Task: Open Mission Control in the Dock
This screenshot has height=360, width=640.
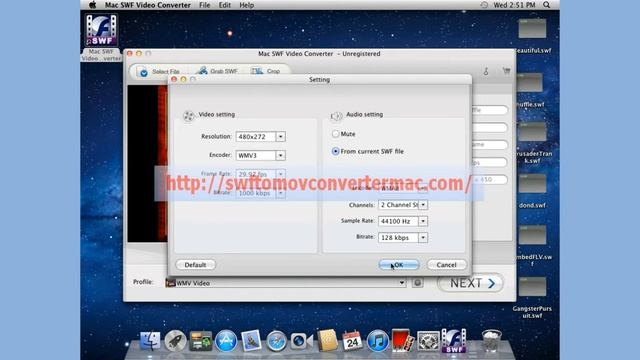Action: pyautogui.click(x=200, y=341)
